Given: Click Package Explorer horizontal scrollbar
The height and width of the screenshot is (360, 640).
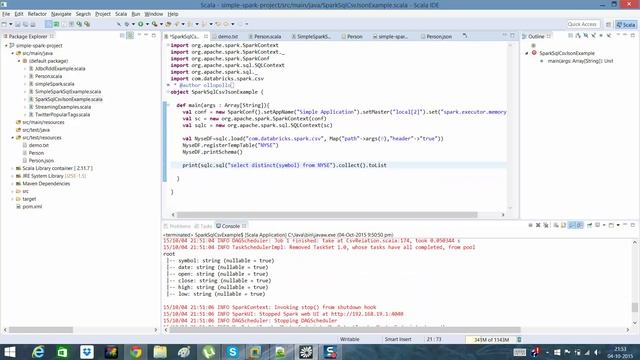Looking at the screenshot, I should (x=41, y=330).
